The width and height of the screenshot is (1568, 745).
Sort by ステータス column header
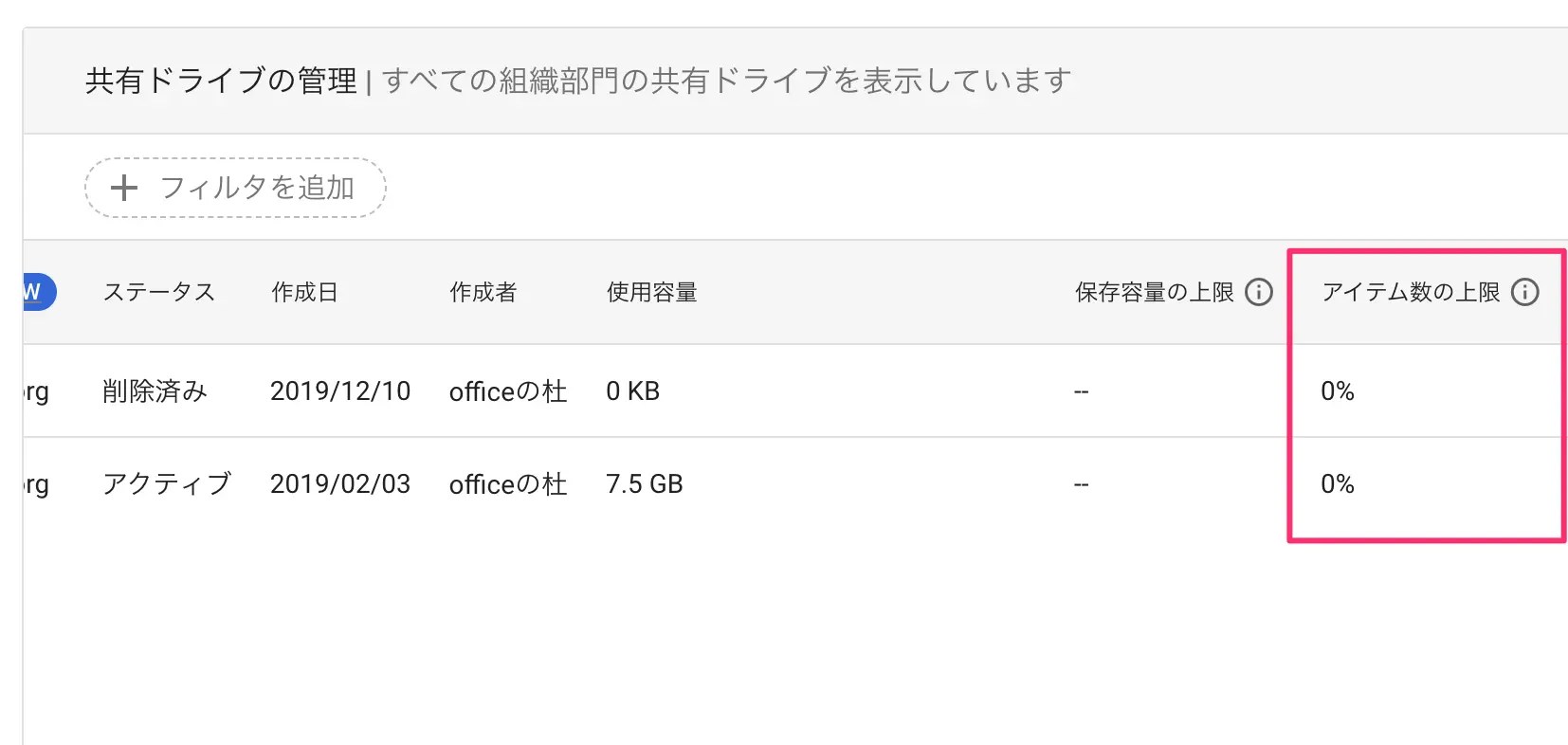(x=159, y=292)
